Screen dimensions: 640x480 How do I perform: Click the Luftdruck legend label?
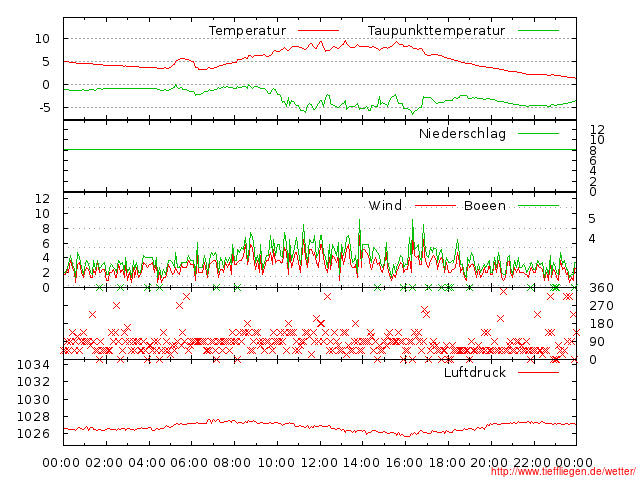point(475,372)
